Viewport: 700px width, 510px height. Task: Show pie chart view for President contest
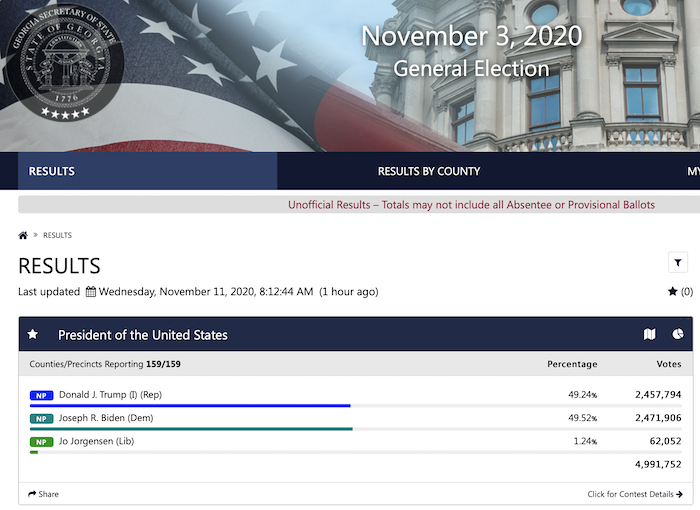point(678,334)
